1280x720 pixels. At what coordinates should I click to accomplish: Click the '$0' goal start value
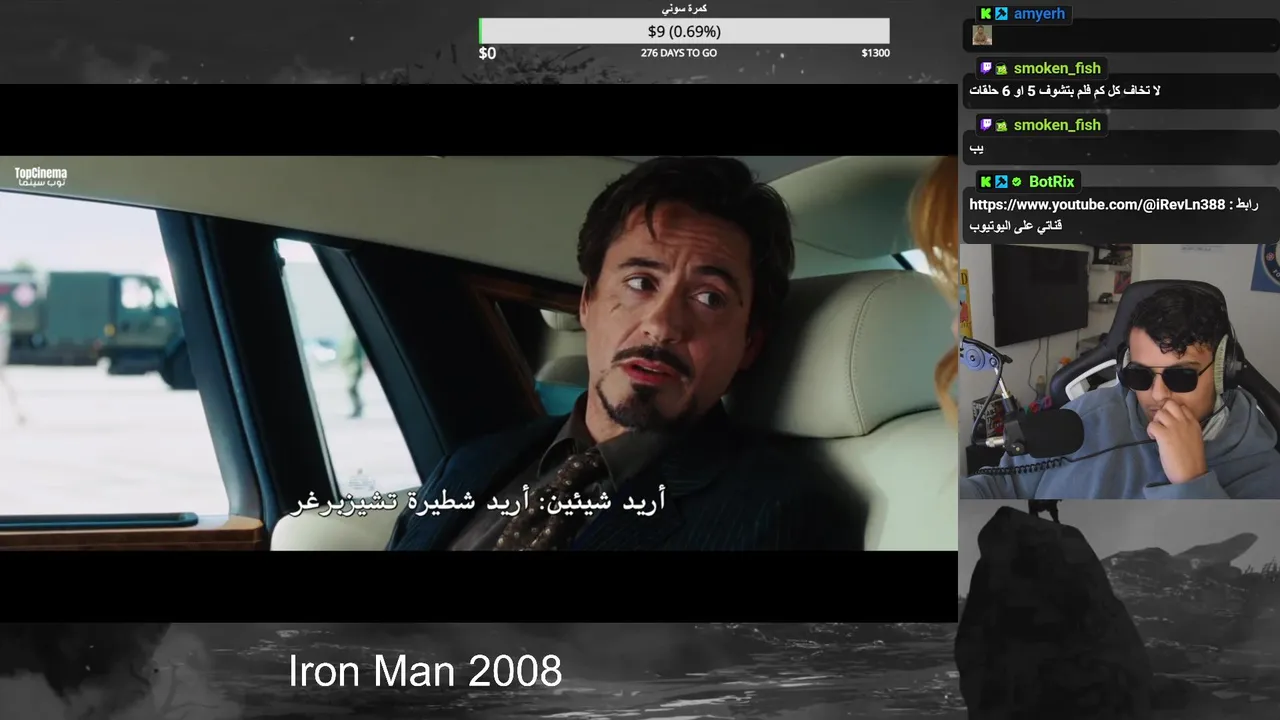tap(487, 53)
